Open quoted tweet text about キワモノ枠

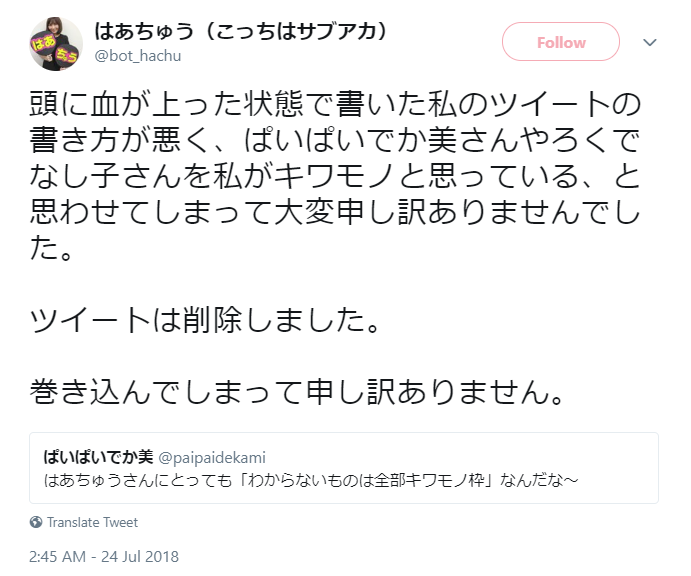[311, 480]
